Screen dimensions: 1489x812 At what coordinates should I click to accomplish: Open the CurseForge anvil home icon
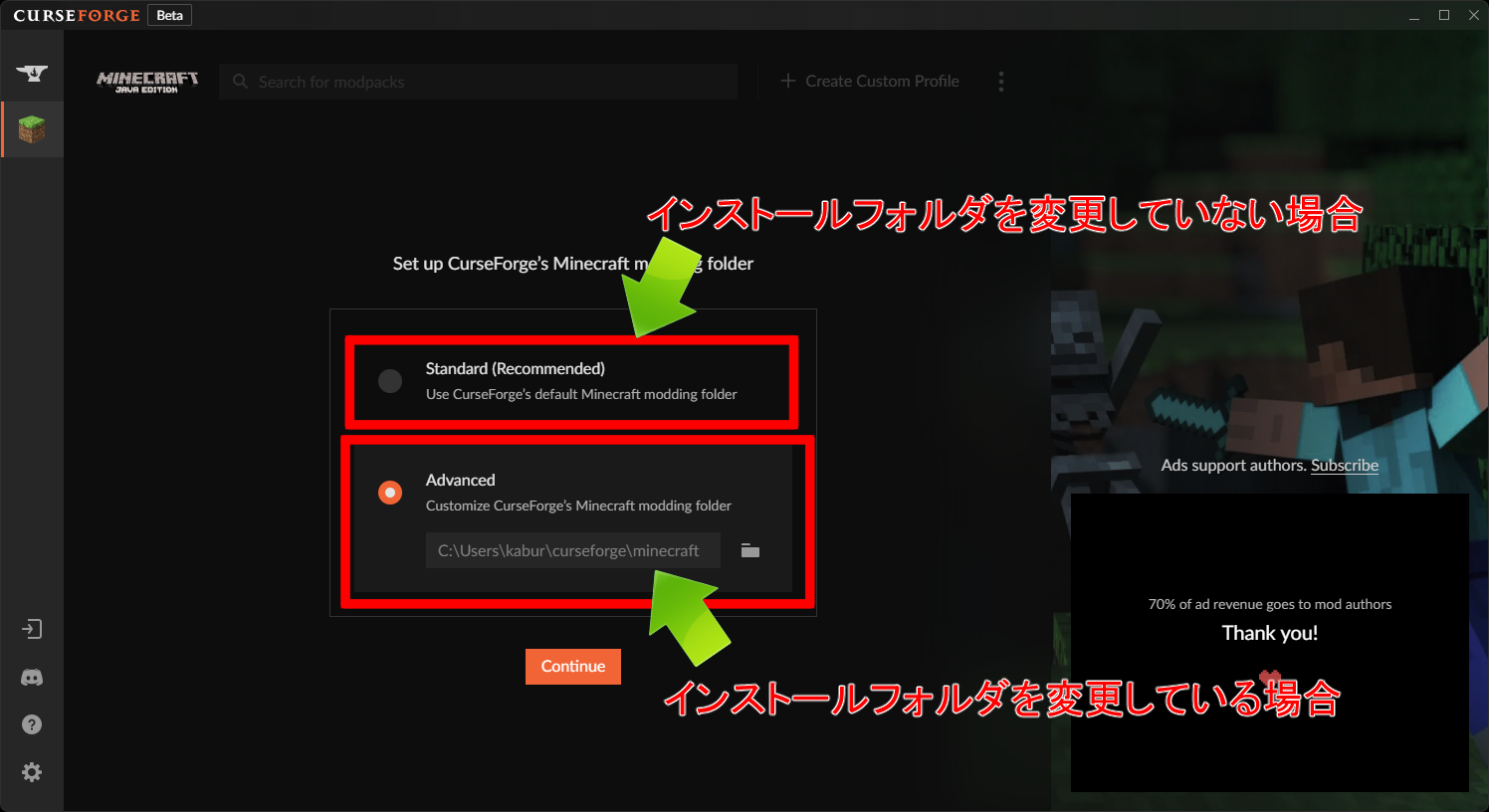(32, 73)
